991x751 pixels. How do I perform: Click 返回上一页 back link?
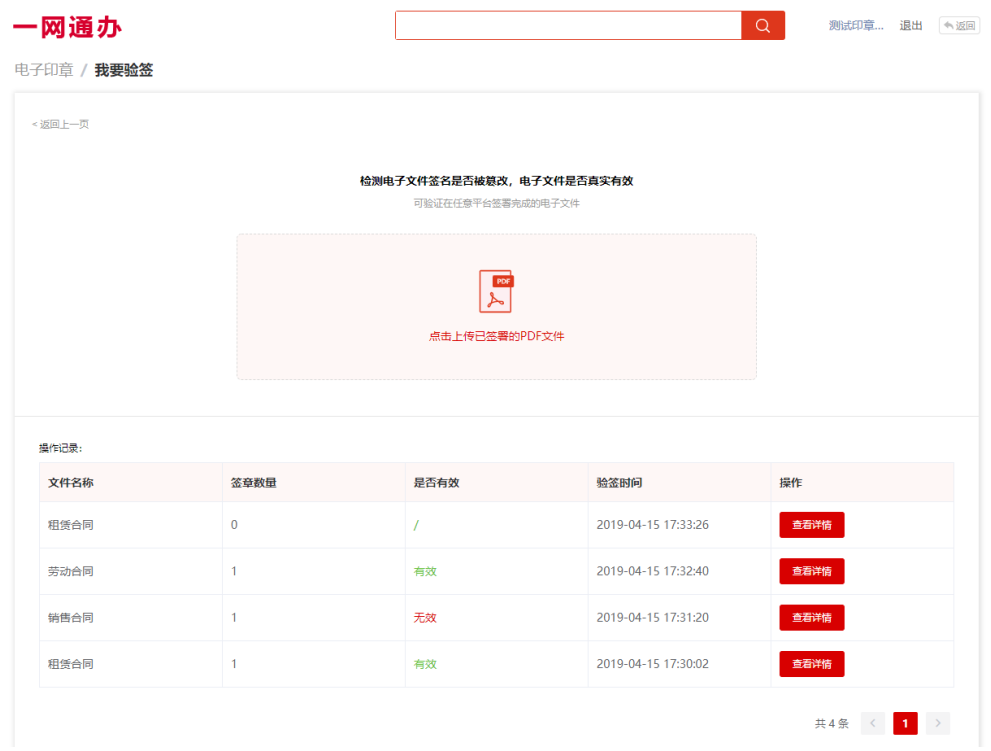[x=61, y=124]
